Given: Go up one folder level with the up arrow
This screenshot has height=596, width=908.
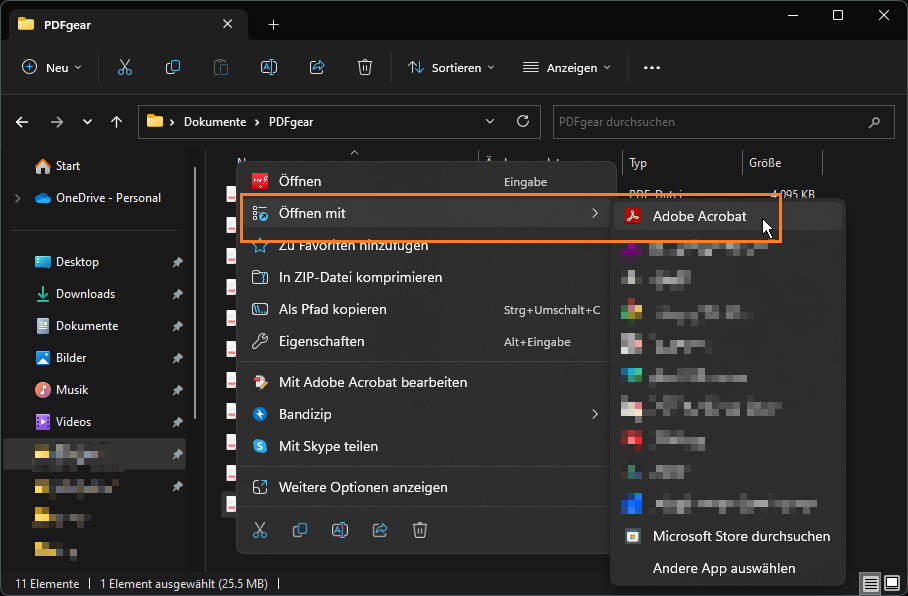Looking at the screenshot, I should click(x=116, y=121).
